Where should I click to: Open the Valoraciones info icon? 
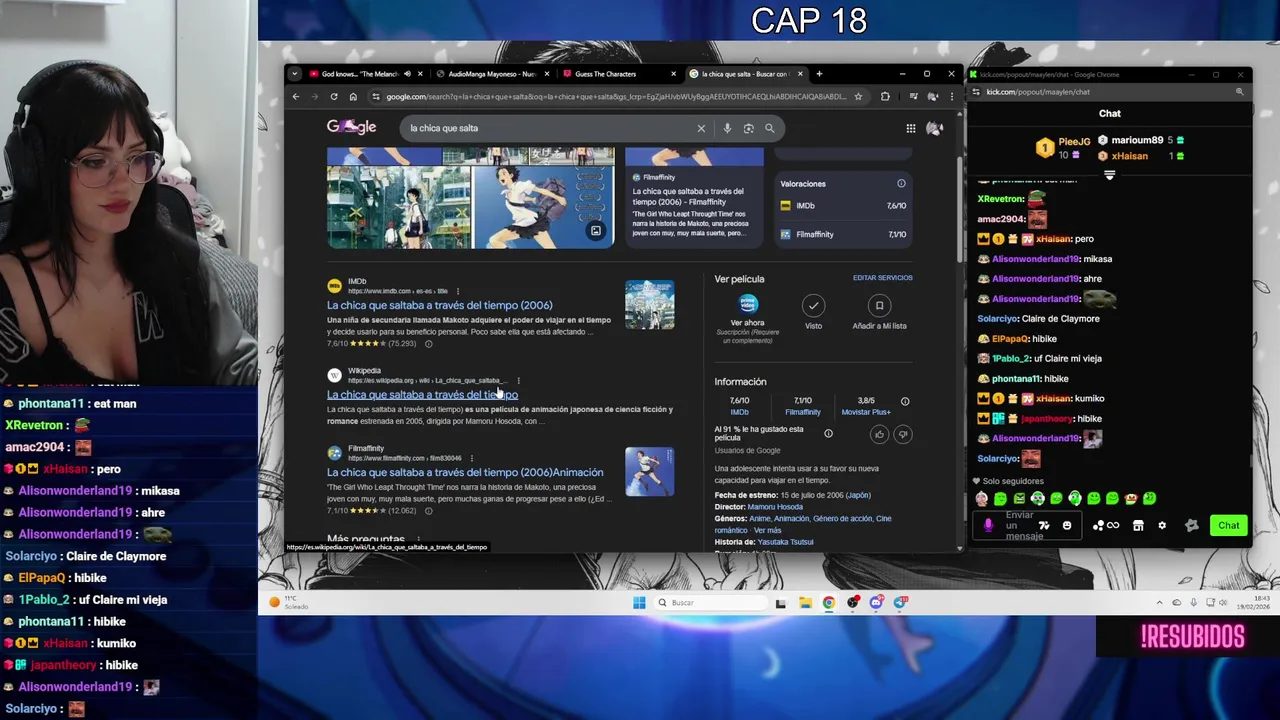(901, 184)
